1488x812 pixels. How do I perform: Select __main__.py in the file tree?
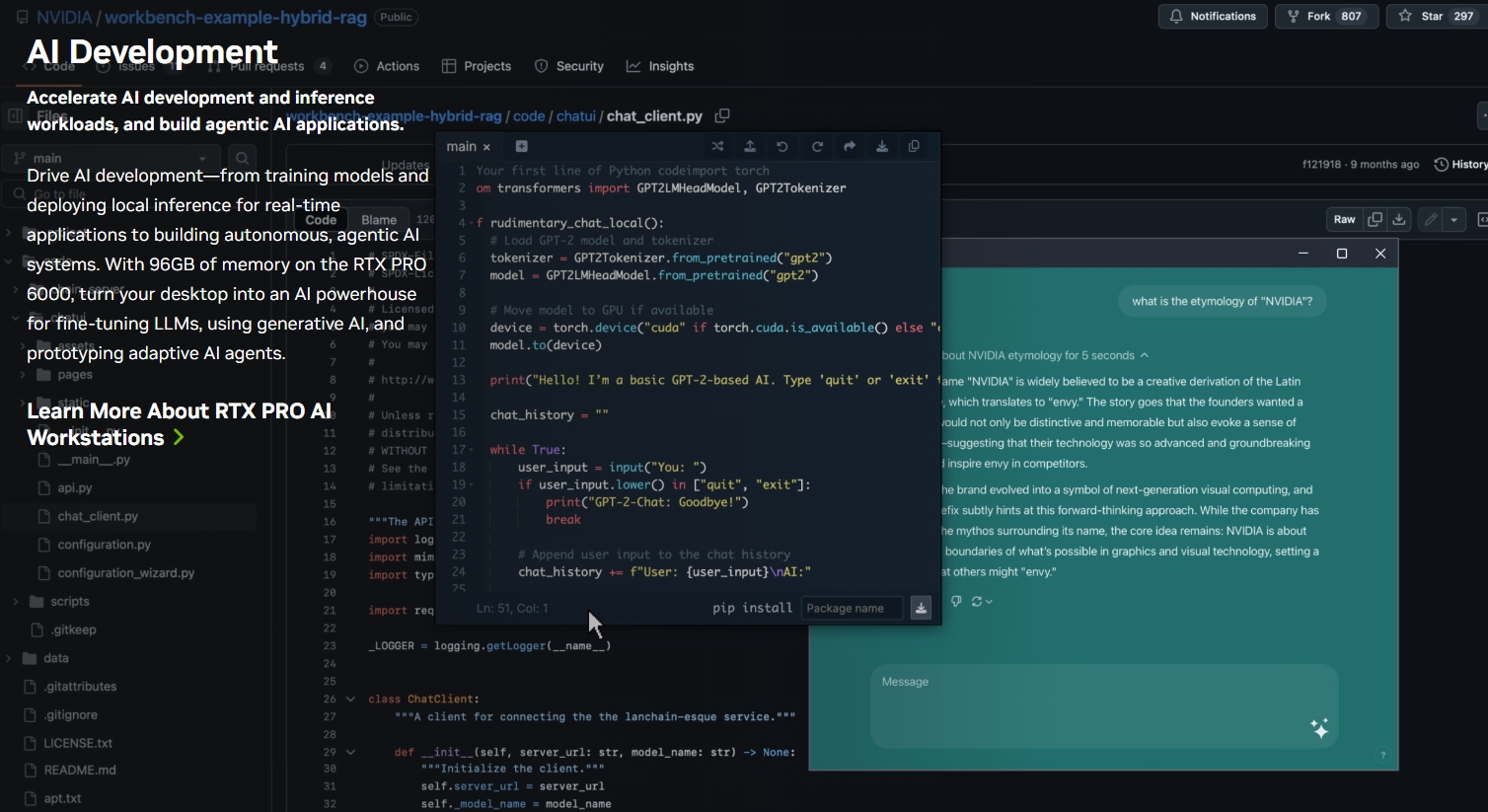coord(94,460)
